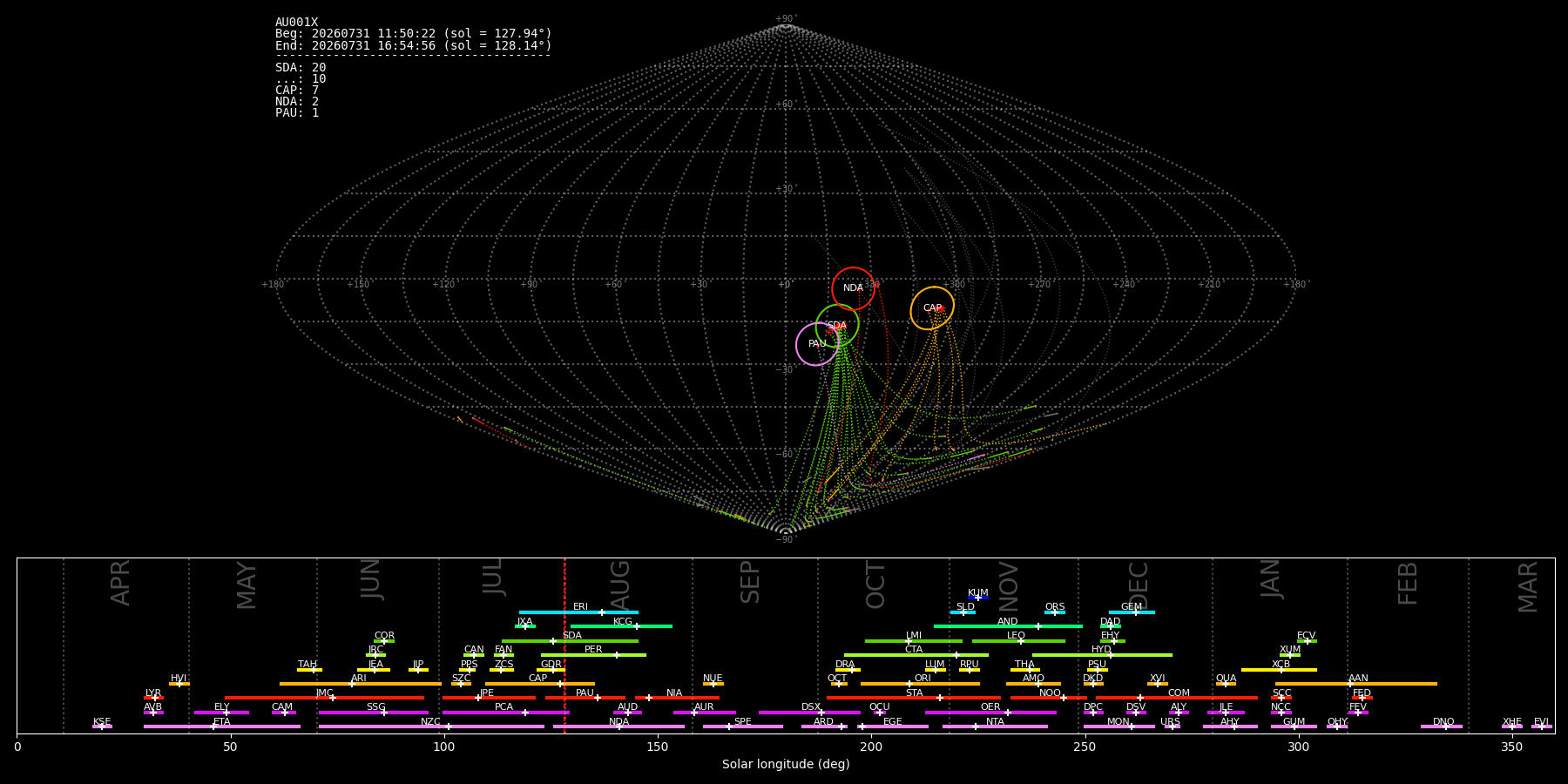This screenshot has height=784, width=1568.
Task: Click the 'AU001X' station label
Action: 297,23
